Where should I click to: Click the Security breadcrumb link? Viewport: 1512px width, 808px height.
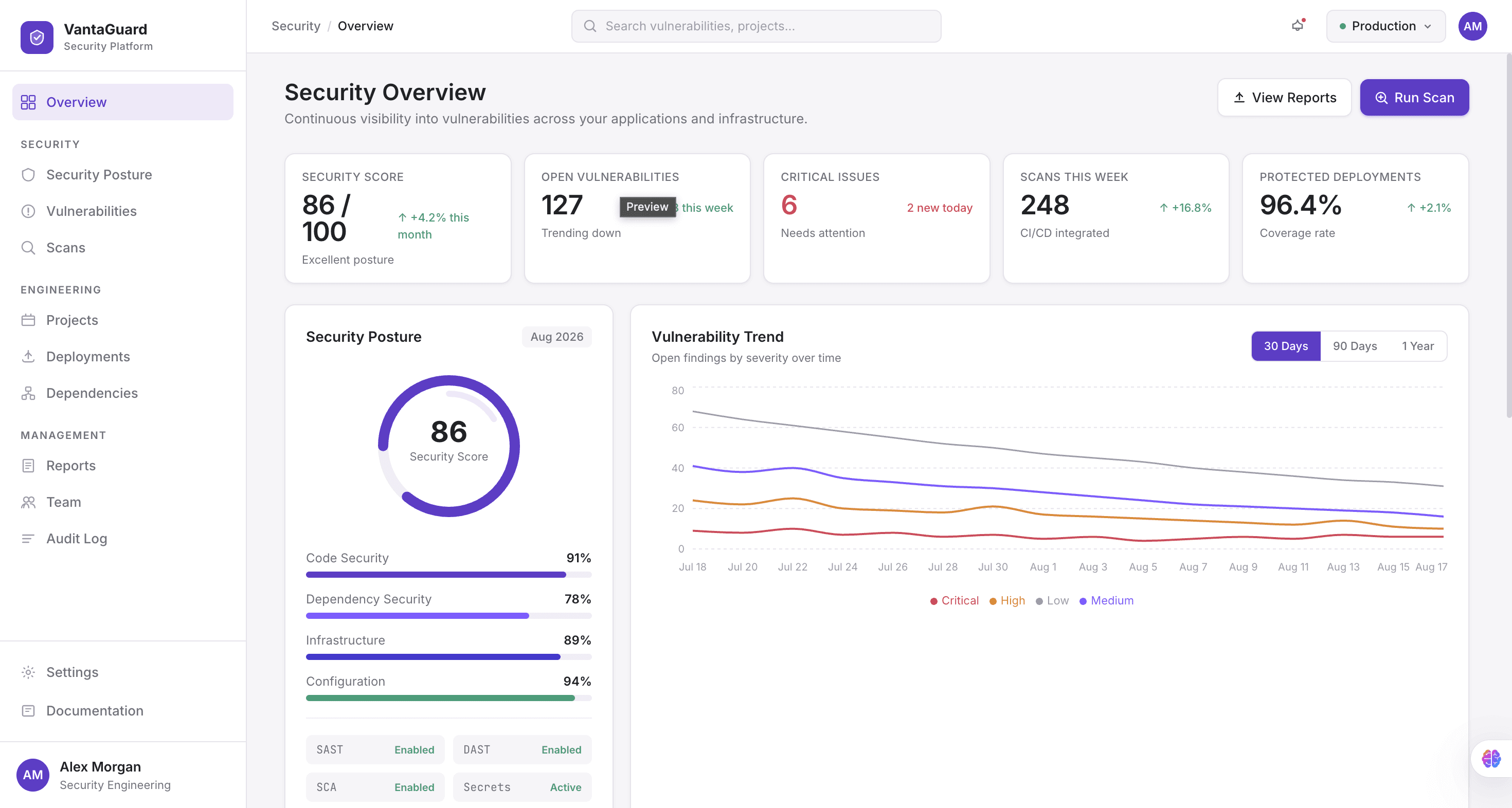[x=296, y=26]
